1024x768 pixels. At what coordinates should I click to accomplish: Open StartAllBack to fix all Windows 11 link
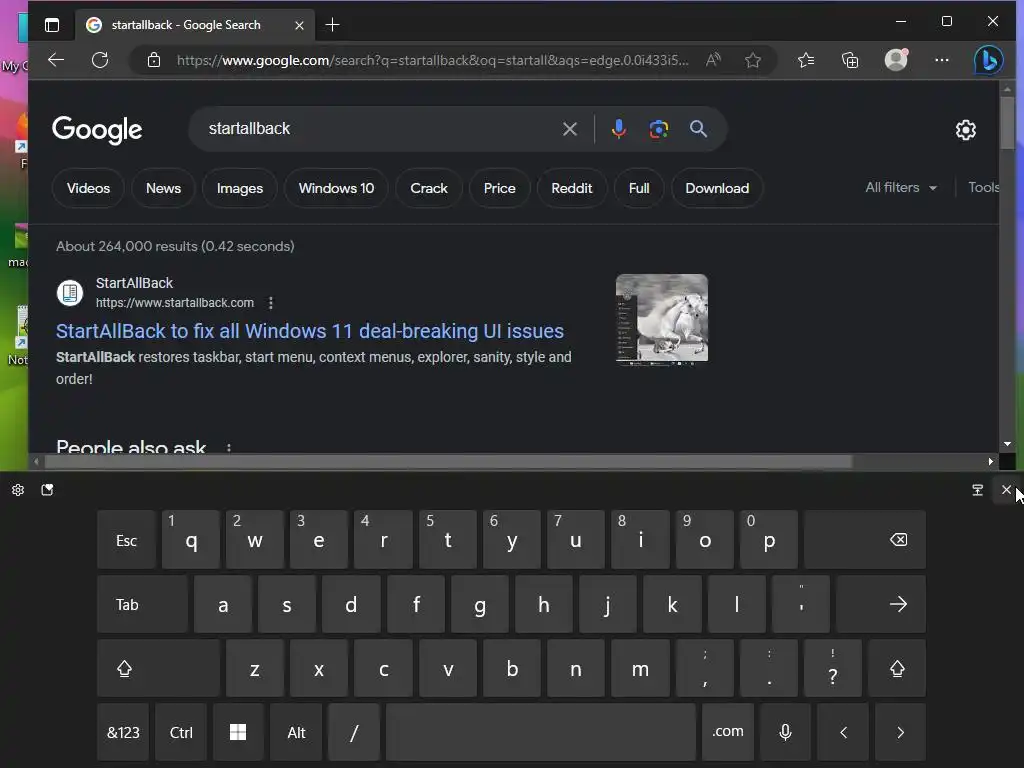(x=310, y=331)
